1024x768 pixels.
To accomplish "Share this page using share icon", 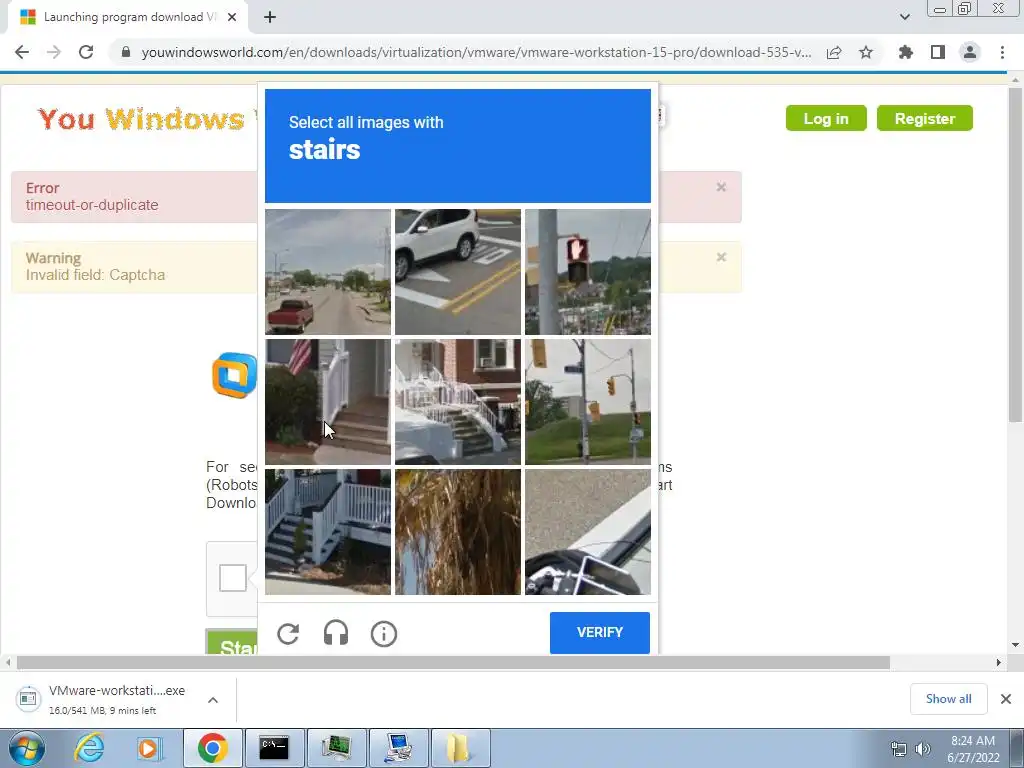I will 834,52.
